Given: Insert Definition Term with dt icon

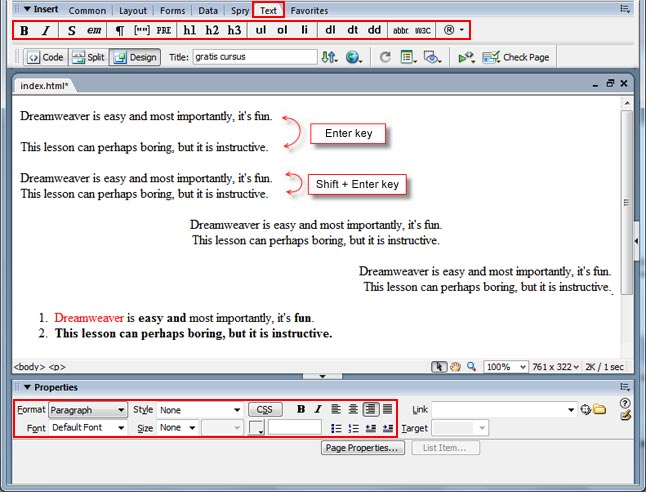Looking at the screenshot, I should coord(352,30).
